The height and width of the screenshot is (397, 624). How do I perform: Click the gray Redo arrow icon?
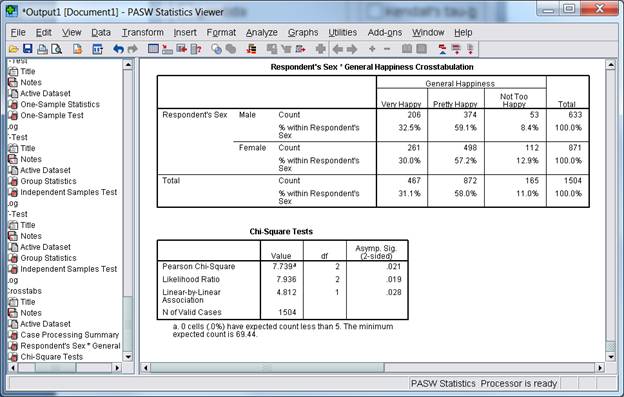133,49
